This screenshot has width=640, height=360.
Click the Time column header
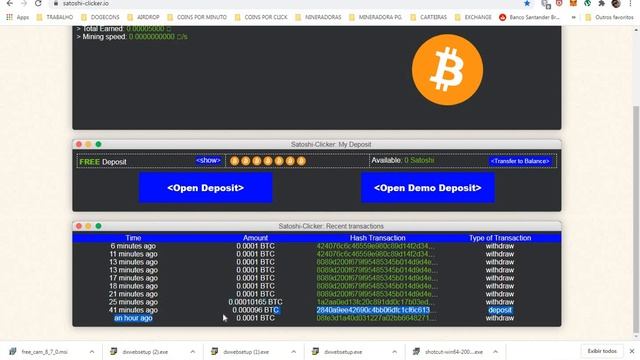[133, 238]
